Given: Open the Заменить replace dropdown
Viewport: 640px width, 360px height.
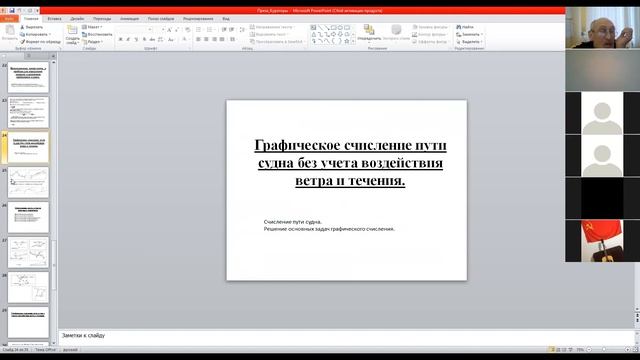Looking at the screenshot, I should pyautogui.click(x=469, y=35).
